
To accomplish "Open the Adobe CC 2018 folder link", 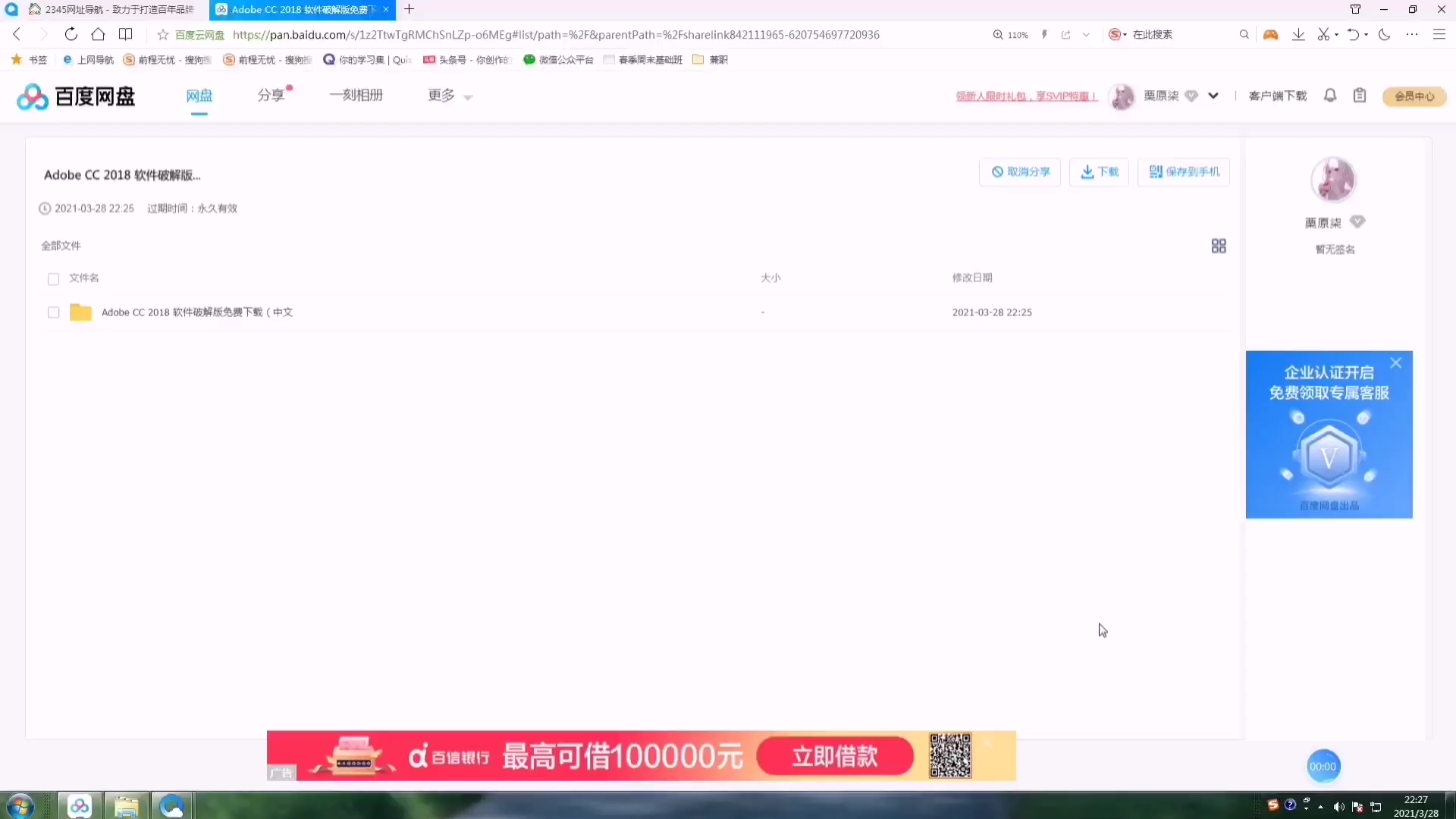I will pyautogui.click(x=196, y=312).
